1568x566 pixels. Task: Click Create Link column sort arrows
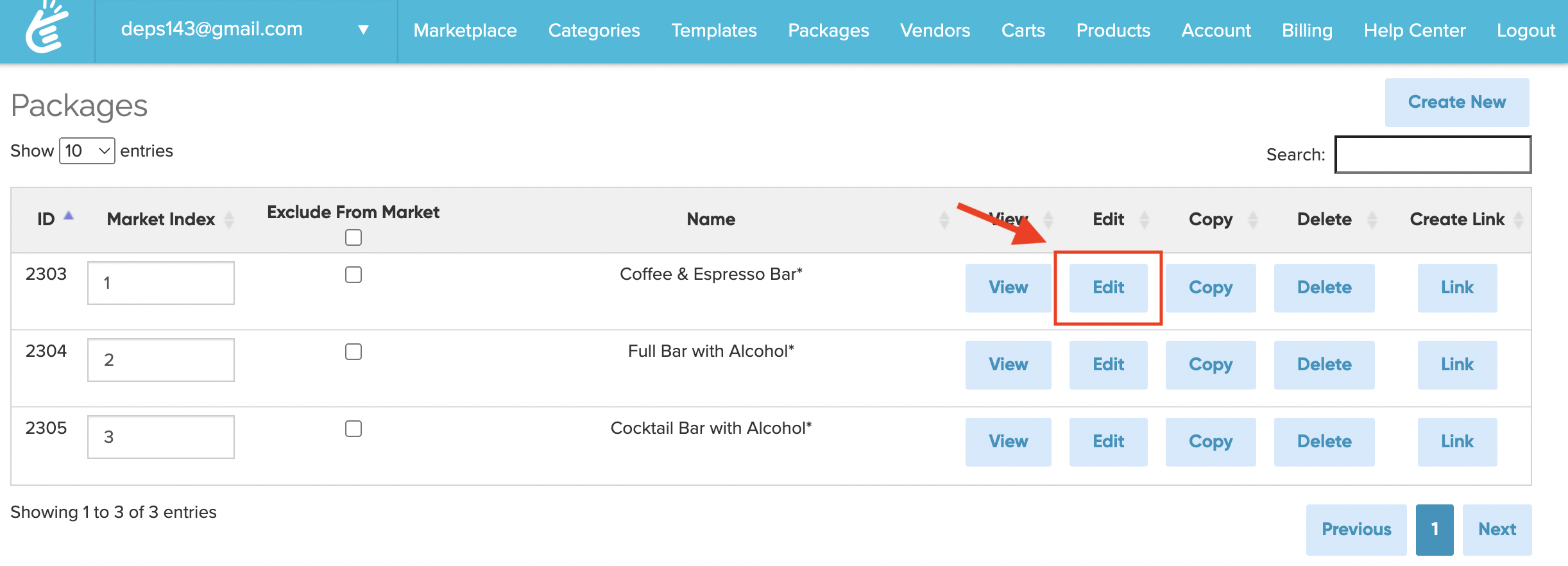click(x=1519, y=219)
